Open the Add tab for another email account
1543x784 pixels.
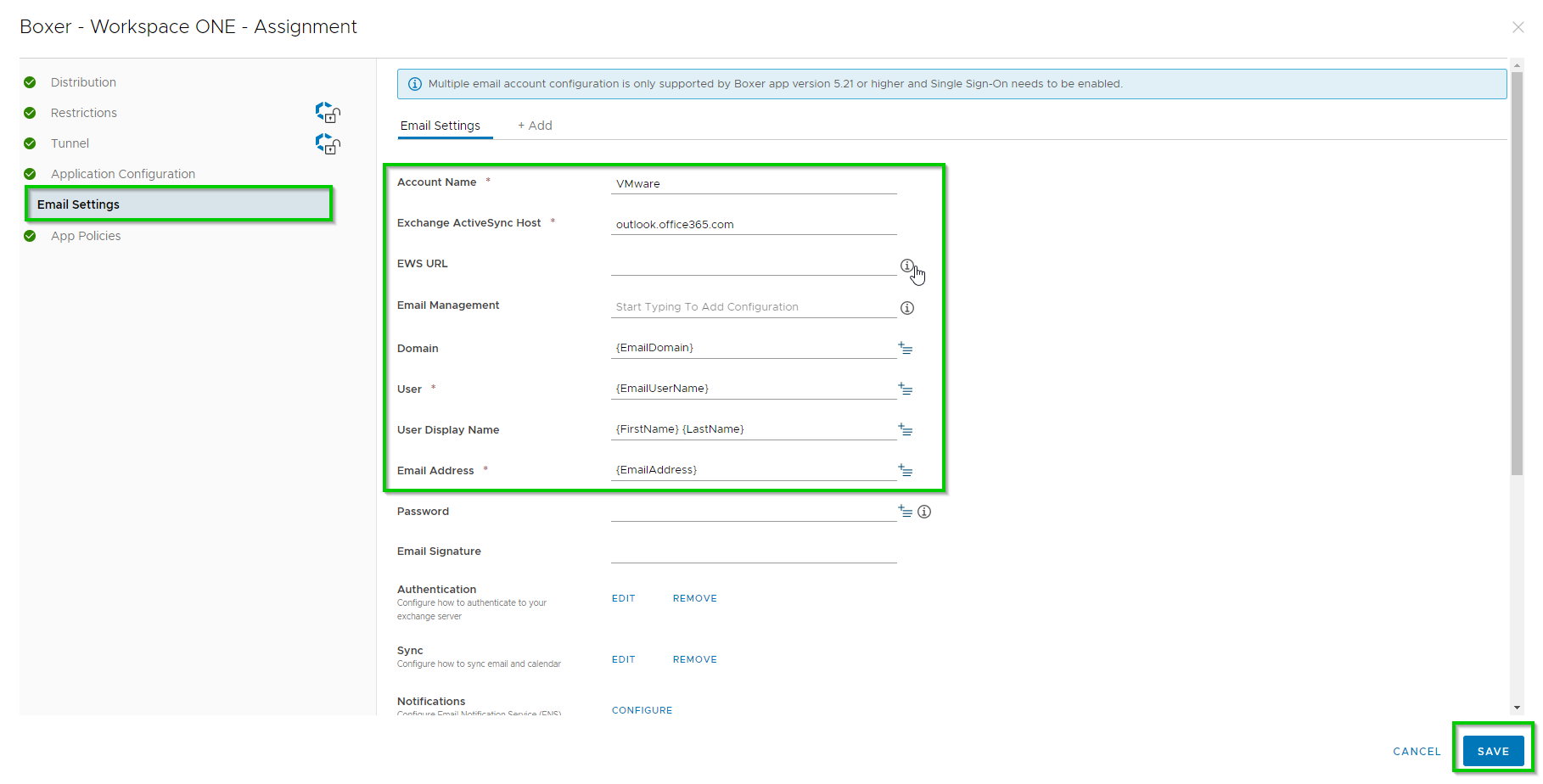pyautogui.click(x=535, y=125)
